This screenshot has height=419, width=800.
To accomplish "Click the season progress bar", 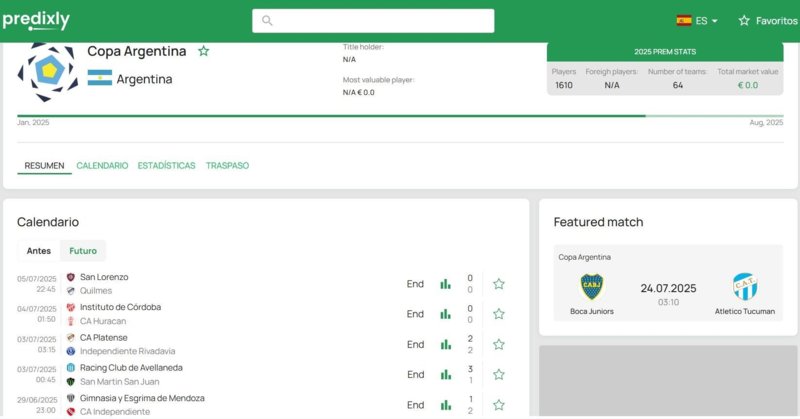I will click(400, 116).
